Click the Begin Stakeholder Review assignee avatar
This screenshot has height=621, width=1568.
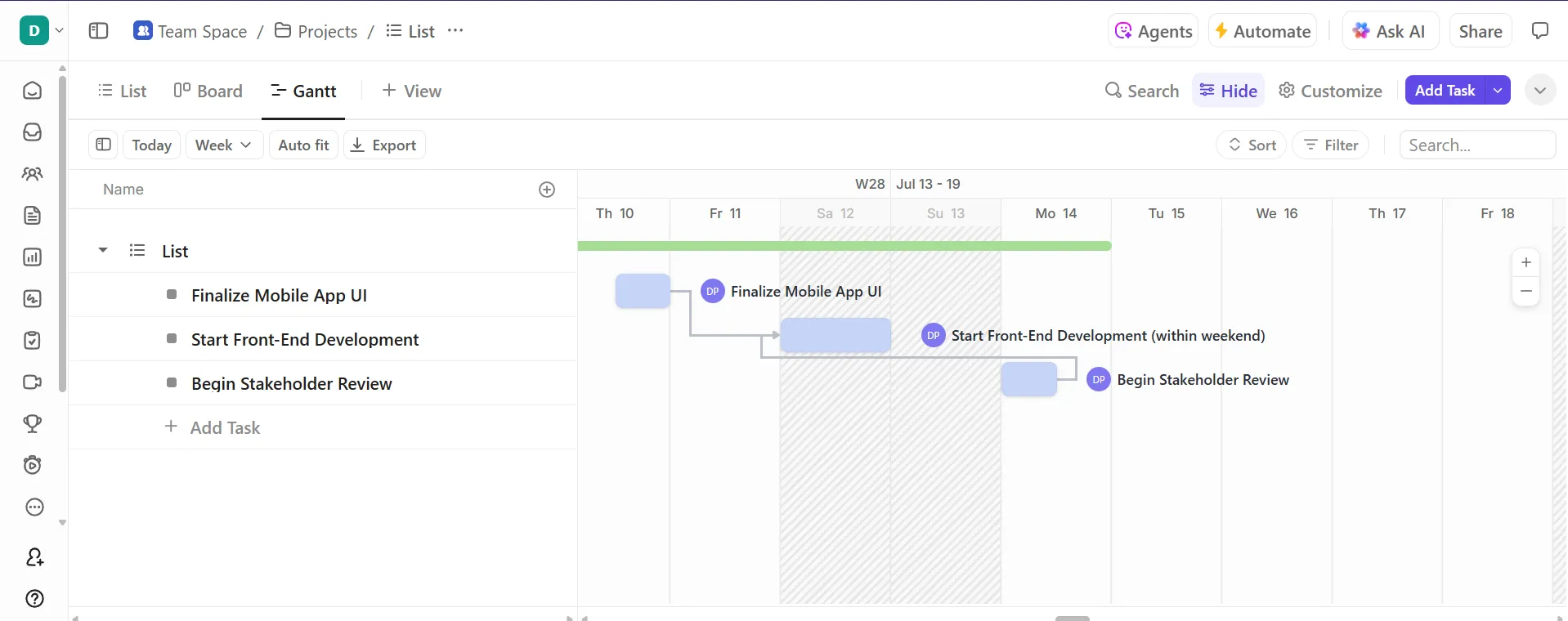1099,380
